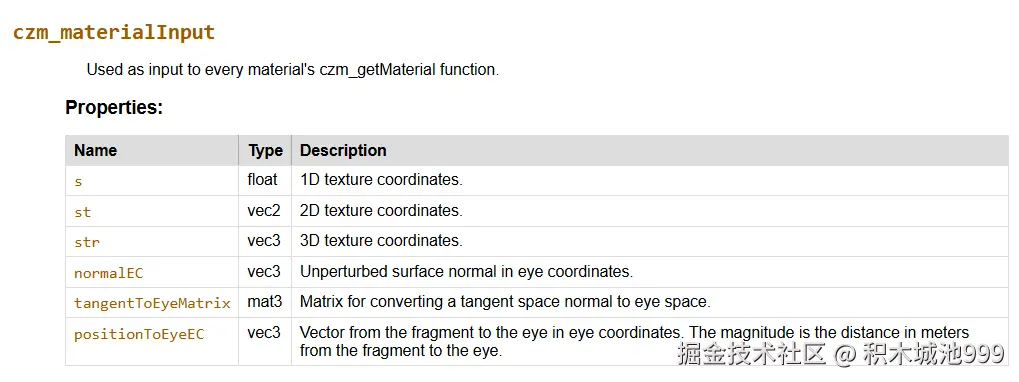1019x382 pixels.
Task: Click the czm_getMaterial function intro sentence
Action: (293, 70)
